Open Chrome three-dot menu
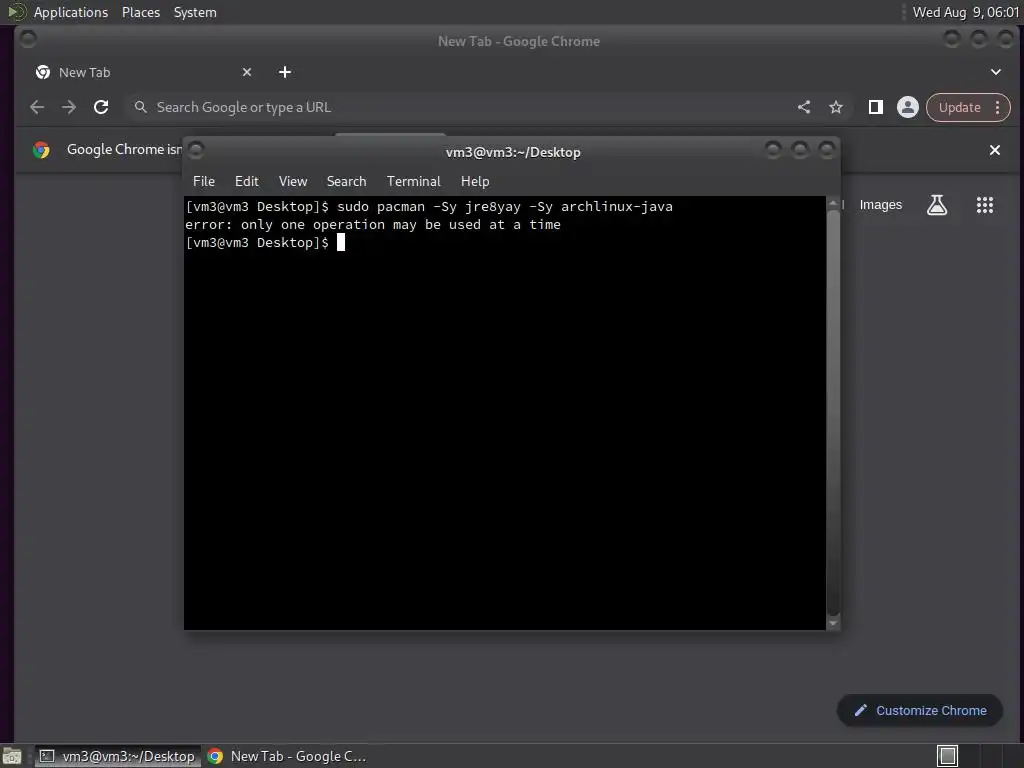This screenshot has width=1024, height=768. pyautogui.click(x=997, y=107)
